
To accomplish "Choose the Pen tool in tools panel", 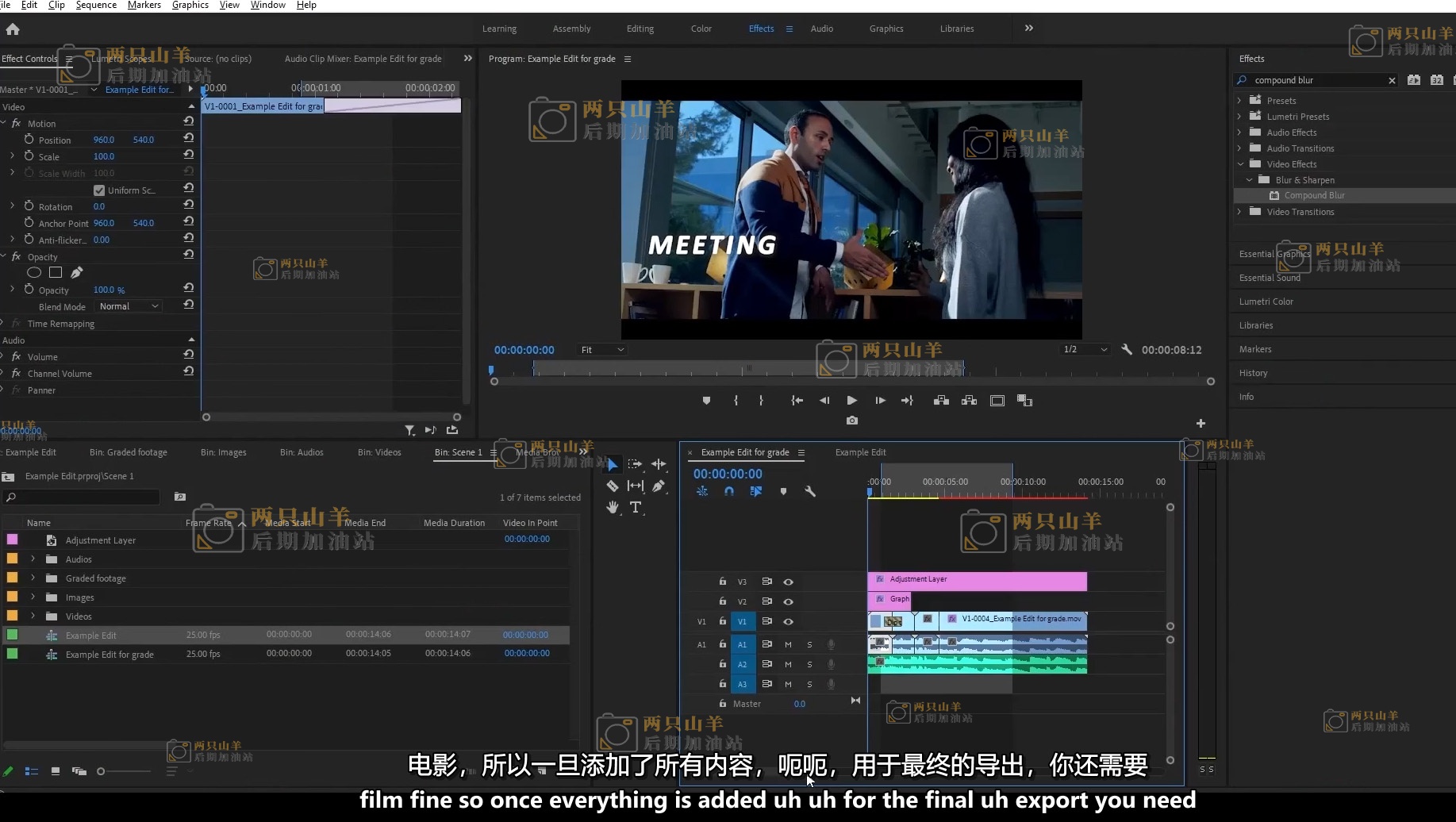I will pos(659,486).
